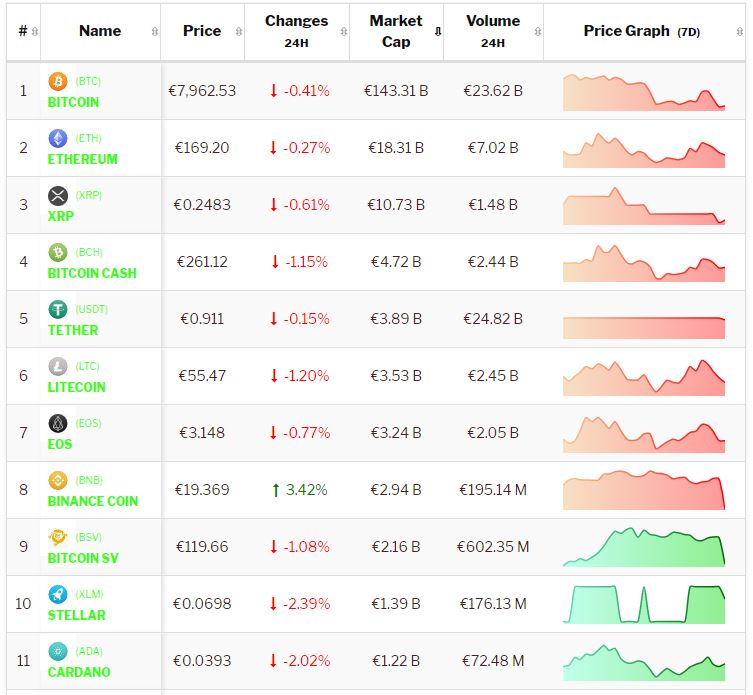Click the Binance Coin yellow icon
Viewport: 753px width, 695px height.
pos(57,480)
